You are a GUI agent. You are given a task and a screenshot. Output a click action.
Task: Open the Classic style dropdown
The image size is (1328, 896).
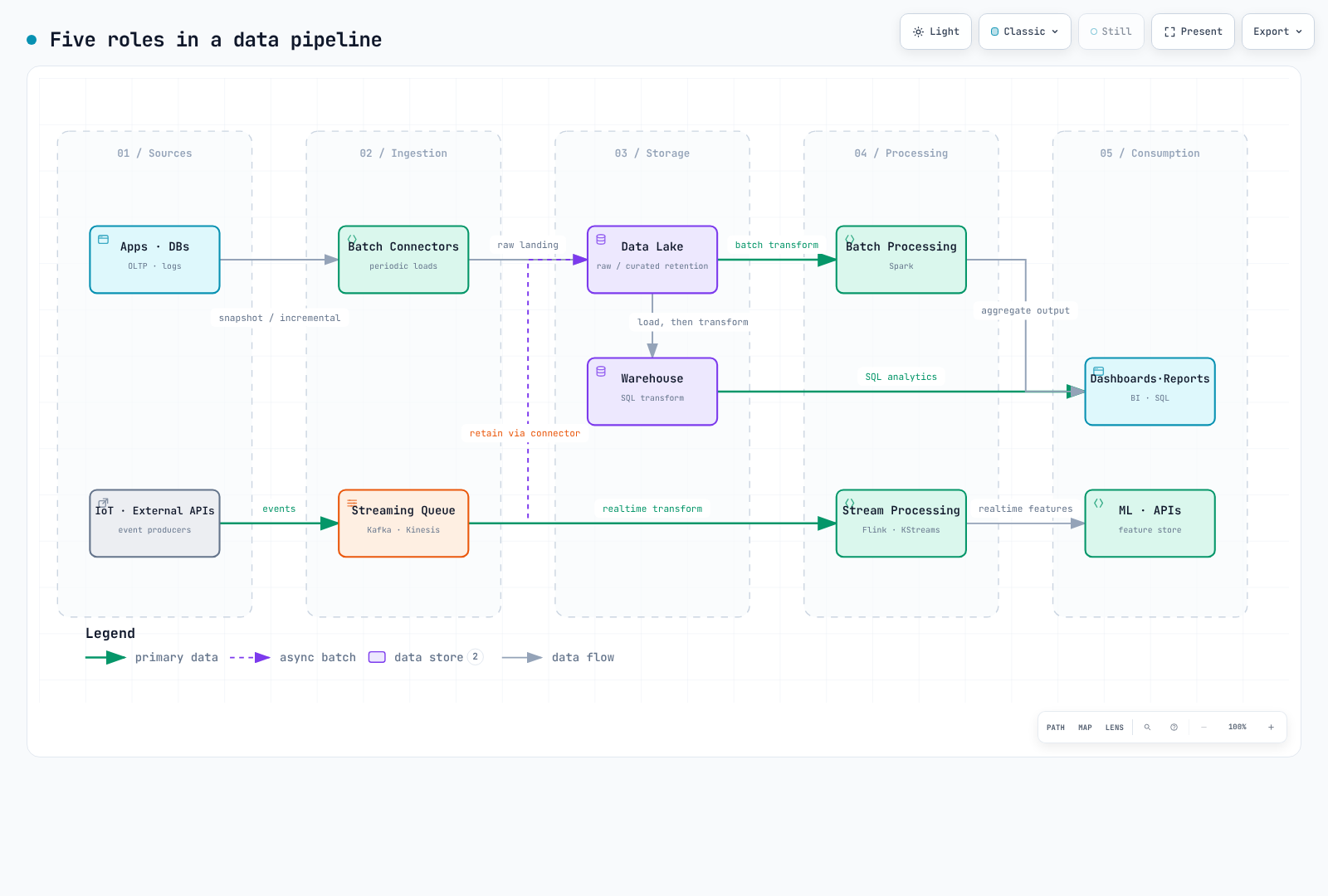1024,32
